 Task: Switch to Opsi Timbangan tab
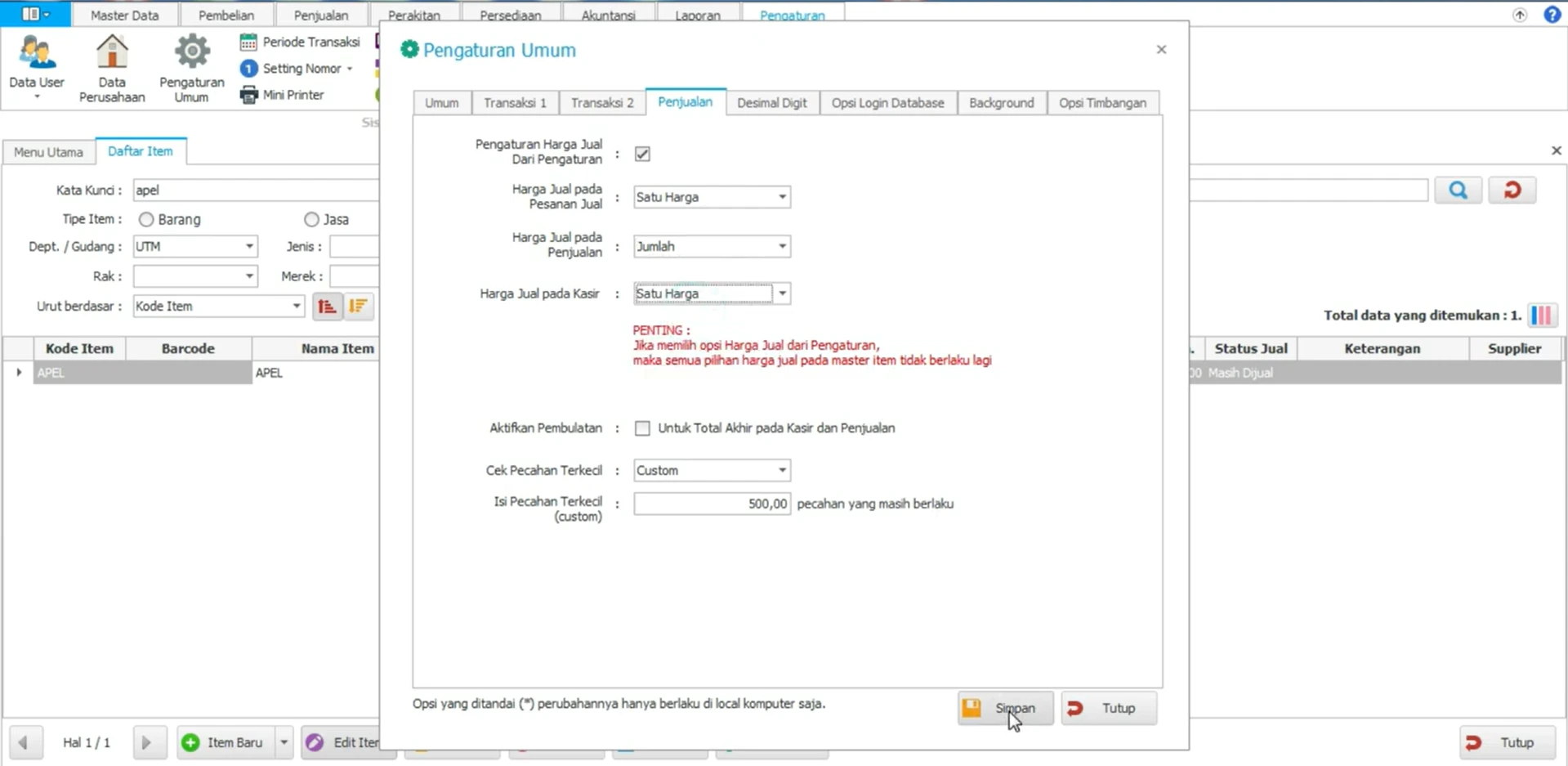[x=1102, y=103]
